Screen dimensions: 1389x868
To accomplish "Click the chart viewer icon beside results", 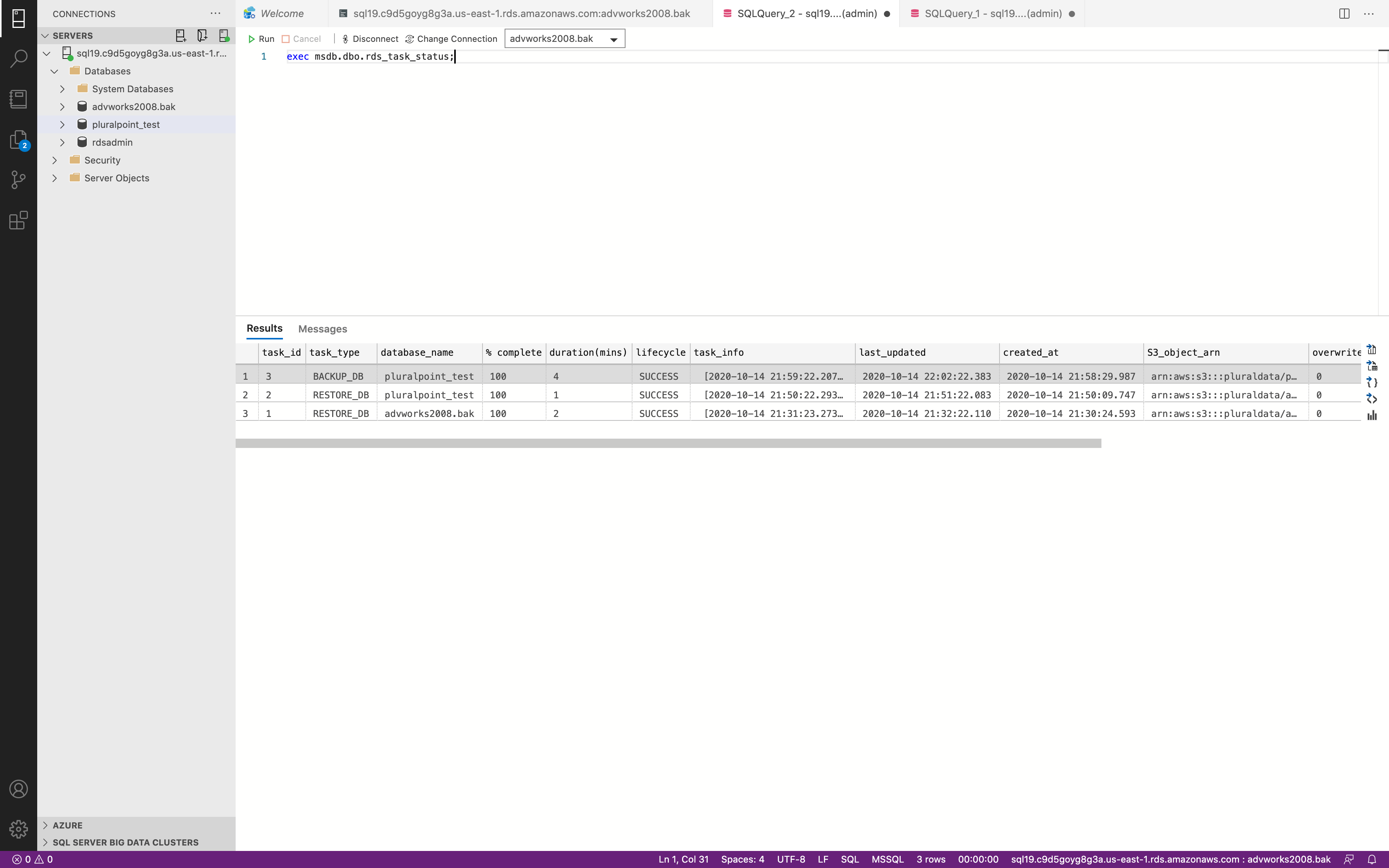I will [1372, 416].
